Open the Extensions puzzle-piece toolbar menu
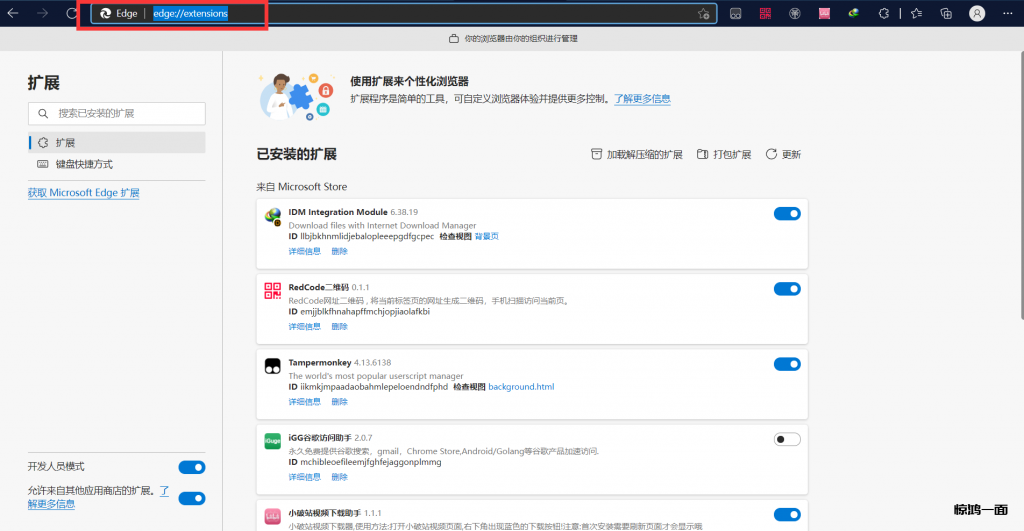The width and height of the screenshot is (1024, 531). point(884,13)
